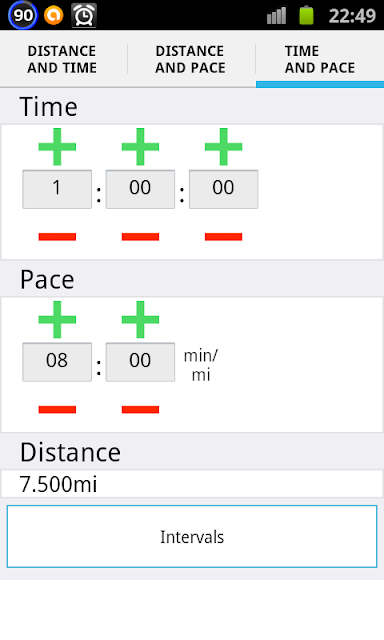Open the Intervals button

pos(192,536)
